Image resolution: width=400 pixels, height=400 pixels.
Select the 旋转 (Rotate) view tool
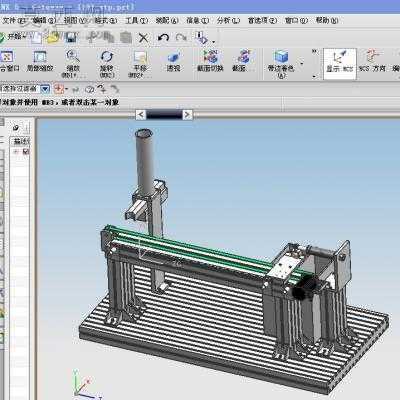click(x=107, y=64)
